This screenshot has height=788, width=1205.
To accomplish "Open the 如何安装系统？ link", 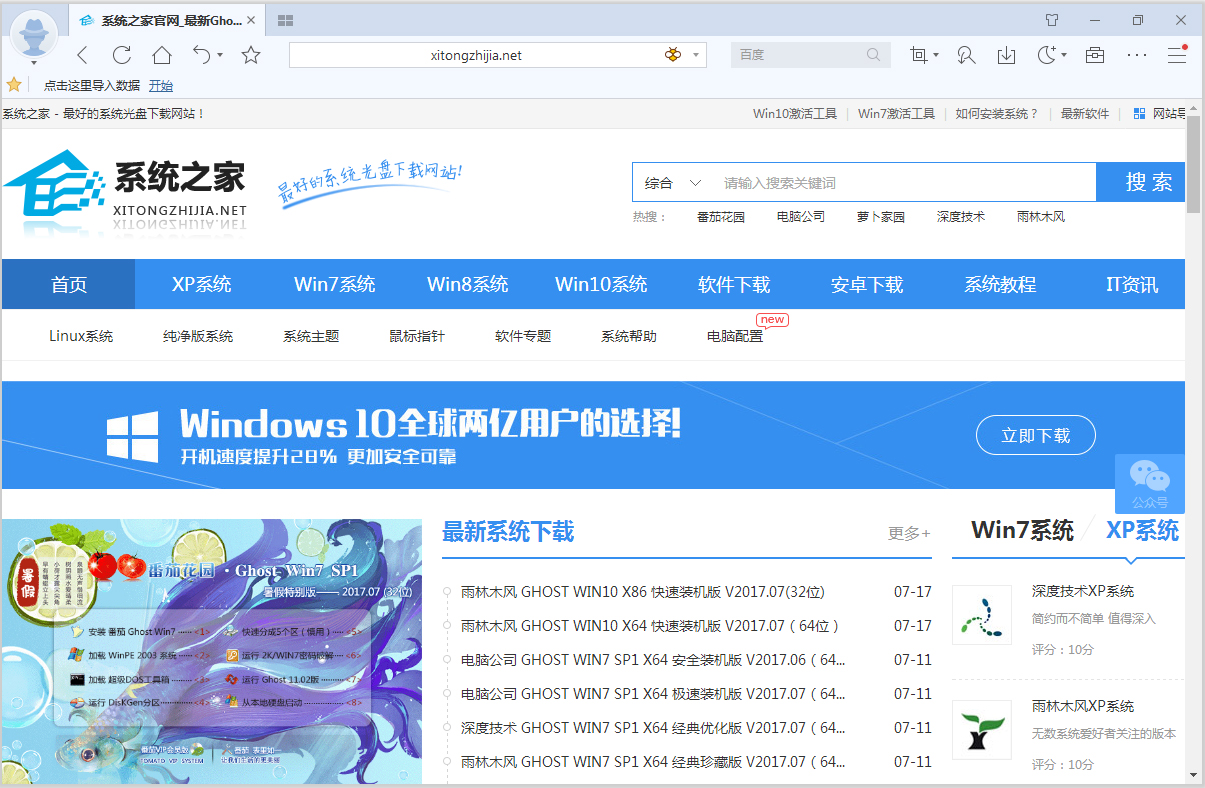I will [997, 114].
